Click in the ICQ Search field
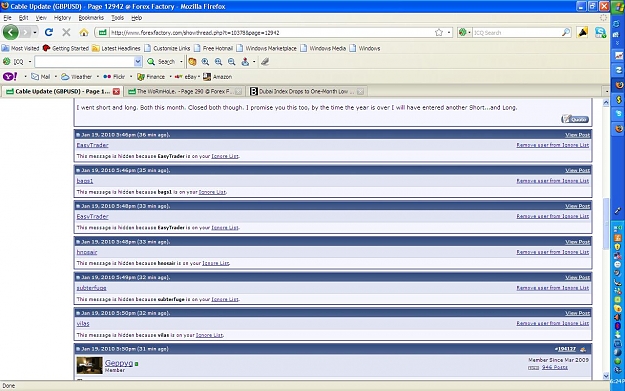The width and height of the screenshot is (625, 391). click(x=517, y=32)
